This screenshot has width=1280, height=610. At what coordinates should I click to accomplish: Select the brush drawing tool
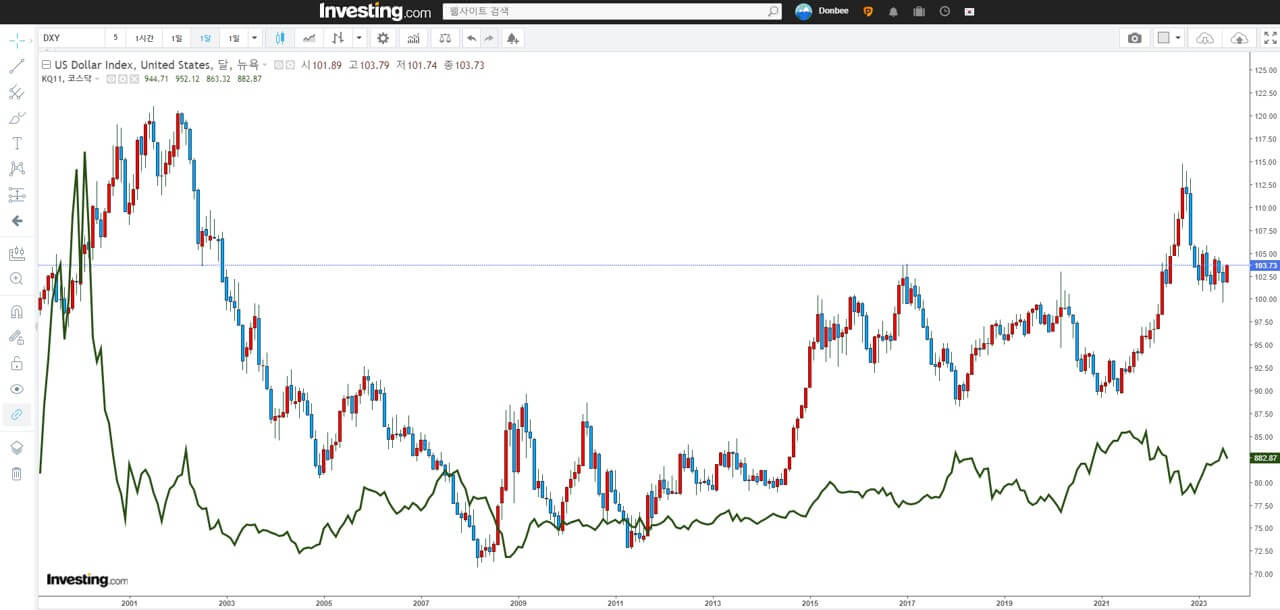[x=17, y=118]
